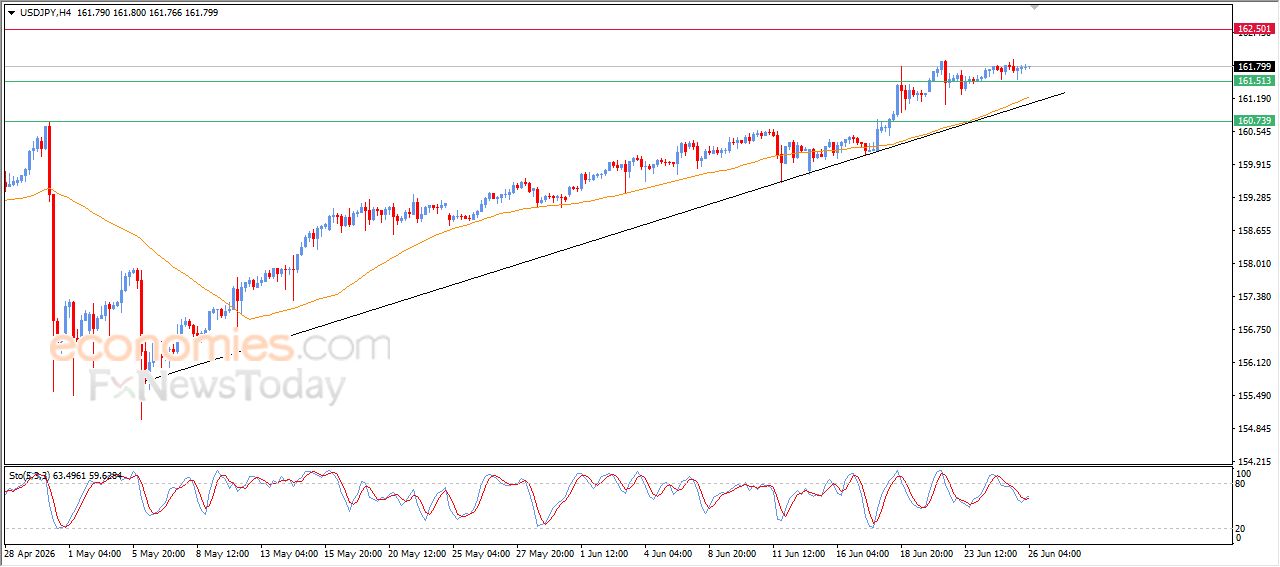Click the Sto(5,3,3) indicator label
Screen dimensions: 1280x567
click(x=29, y=476)
